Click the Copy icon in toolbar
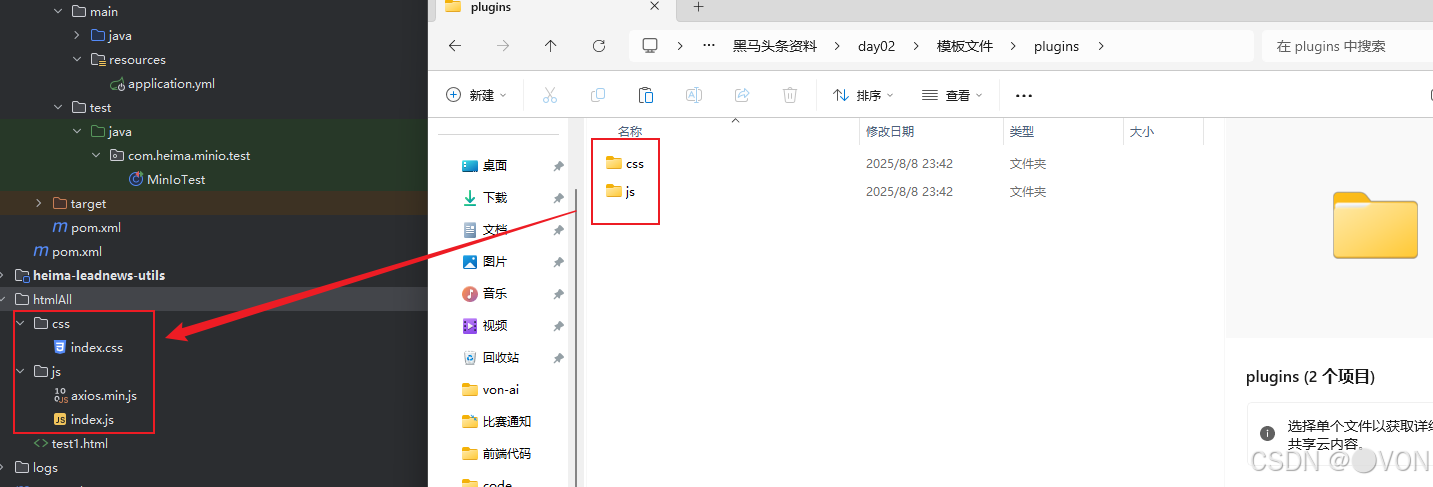1433x487 pixels. coord(598,95)
